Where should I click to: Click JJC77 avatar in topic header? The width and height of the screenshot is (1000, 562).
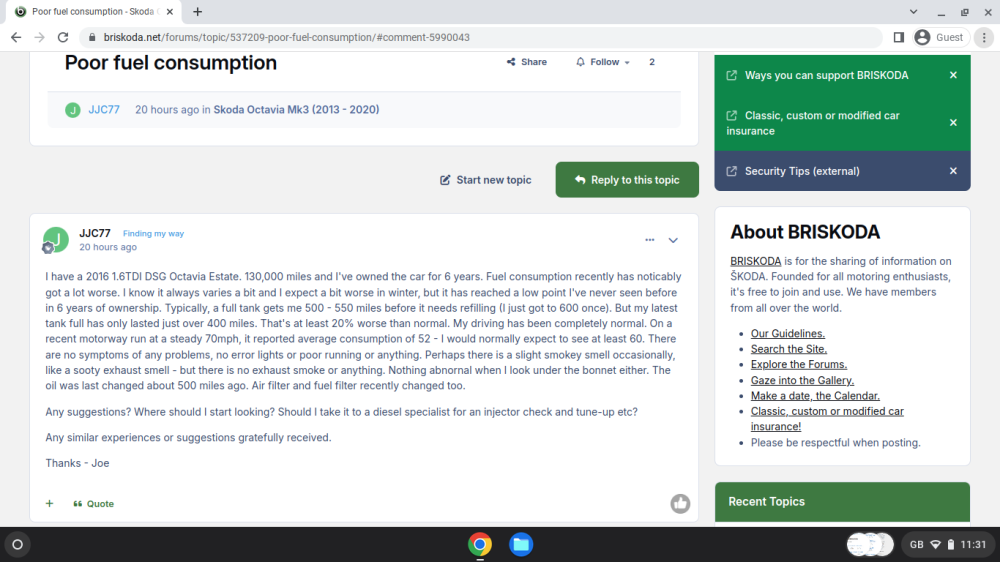click(73, 110)
